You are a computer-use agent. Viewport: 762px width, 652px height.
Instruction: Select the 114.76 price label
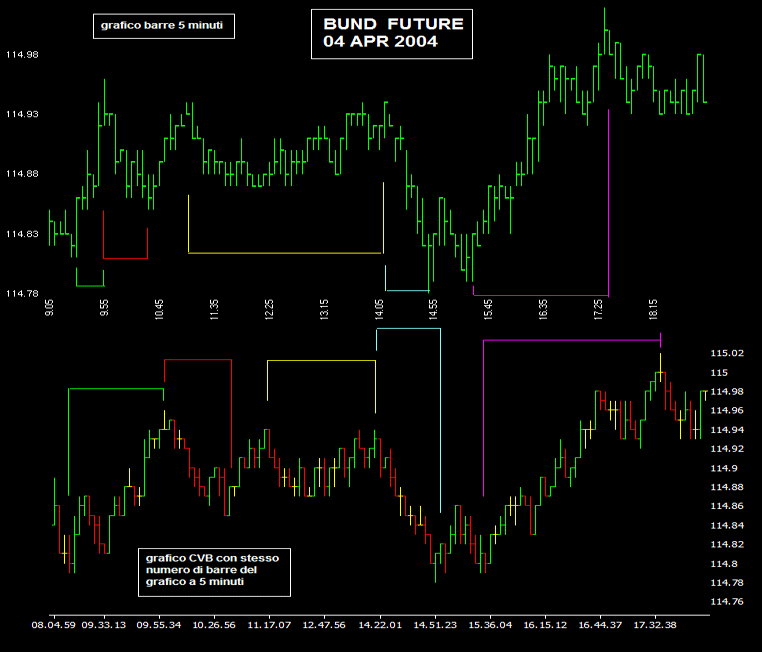point(727,602)
